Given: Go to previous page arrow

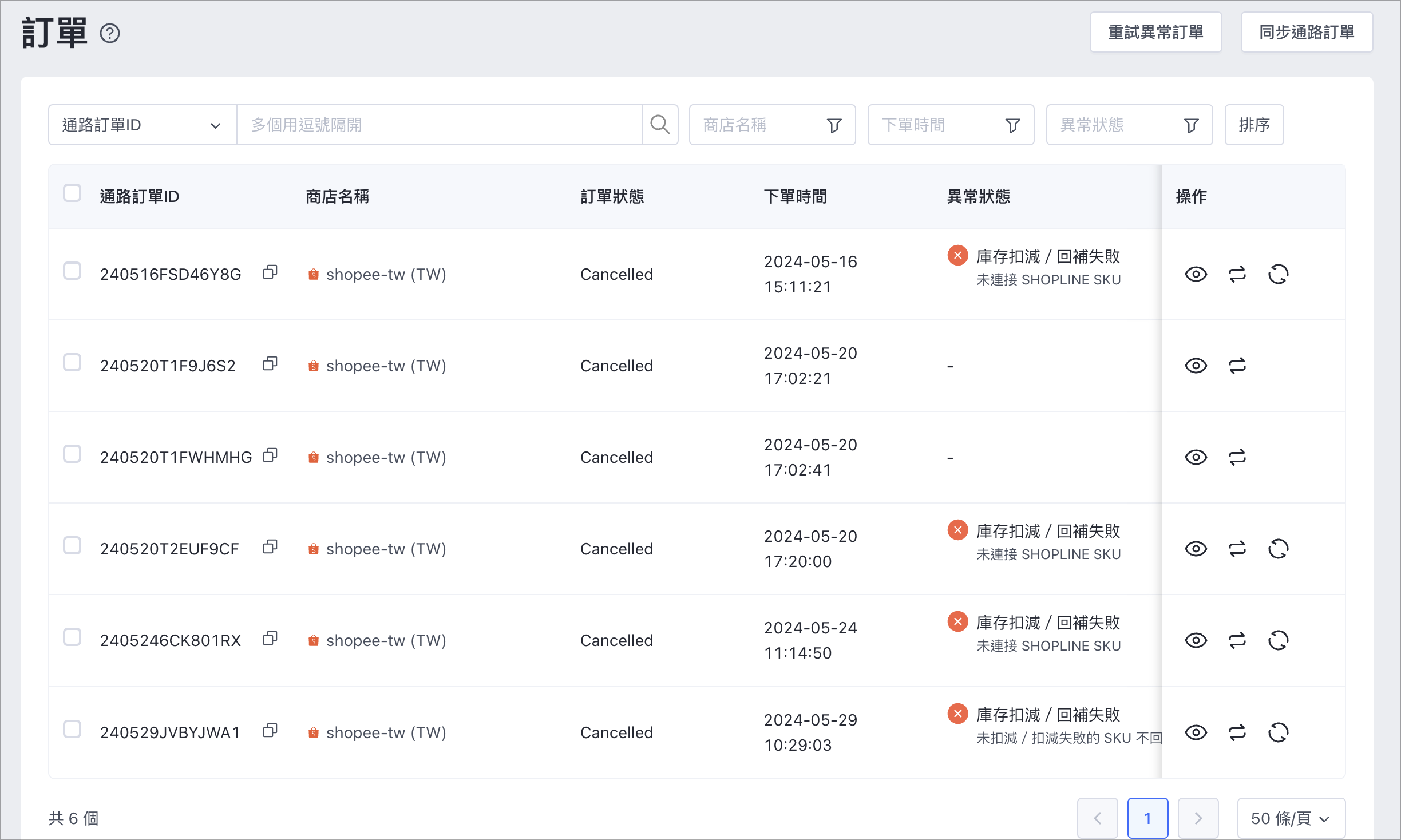Looking at the screenshot, I should tap(1097, 818).
